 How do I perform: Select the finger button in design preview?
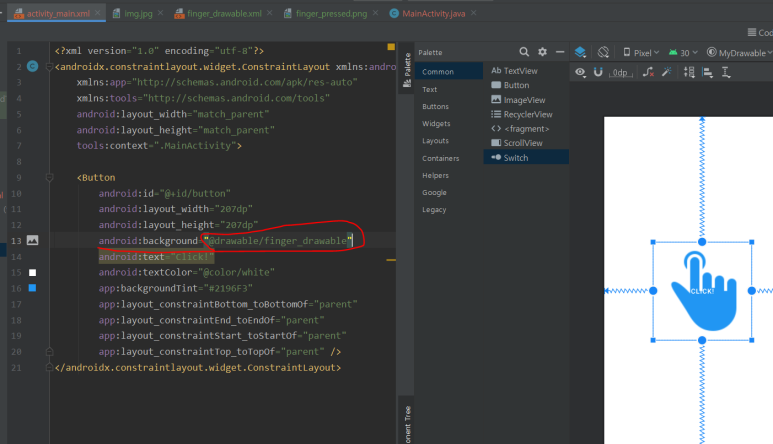702,291
